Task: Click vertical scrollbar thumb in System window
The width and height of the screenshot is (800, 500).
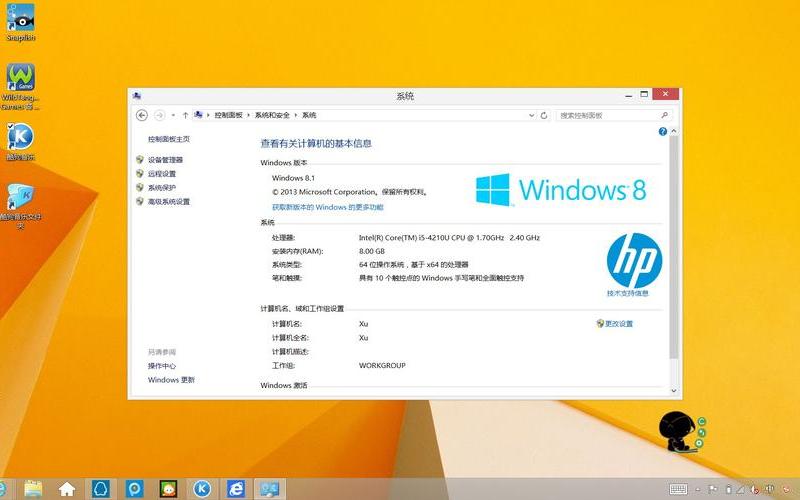Action: [x=673, y=247]
